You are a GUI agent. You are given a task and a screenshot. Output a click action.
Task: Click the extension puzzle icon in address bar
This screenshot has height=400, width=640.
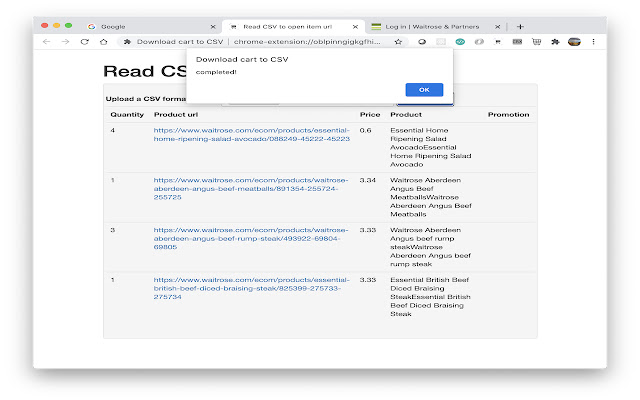click(127, 42)
